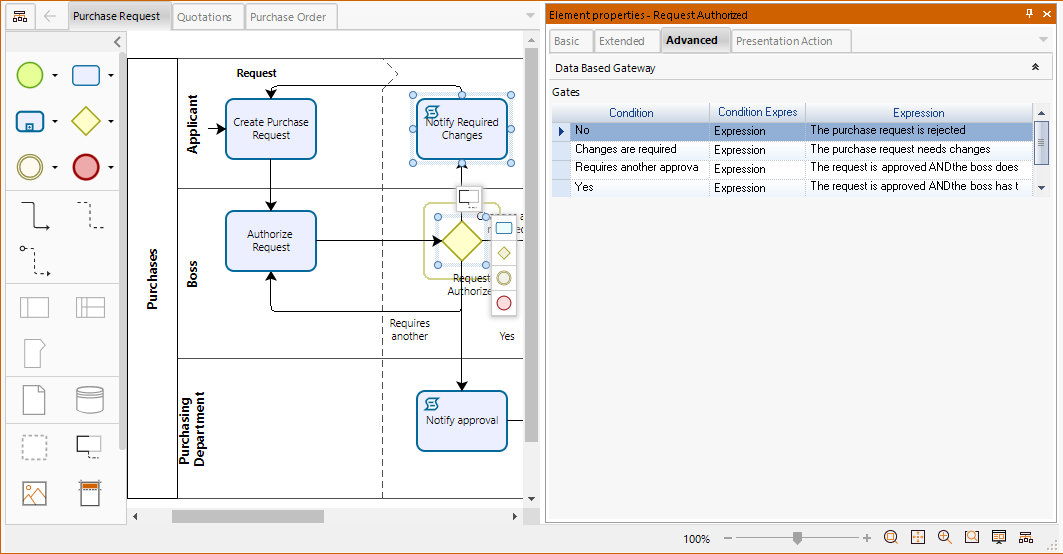The image size is (1063, 554).
Task: Collapse the Data Based Gateway section
Action: click(1035, 67)
